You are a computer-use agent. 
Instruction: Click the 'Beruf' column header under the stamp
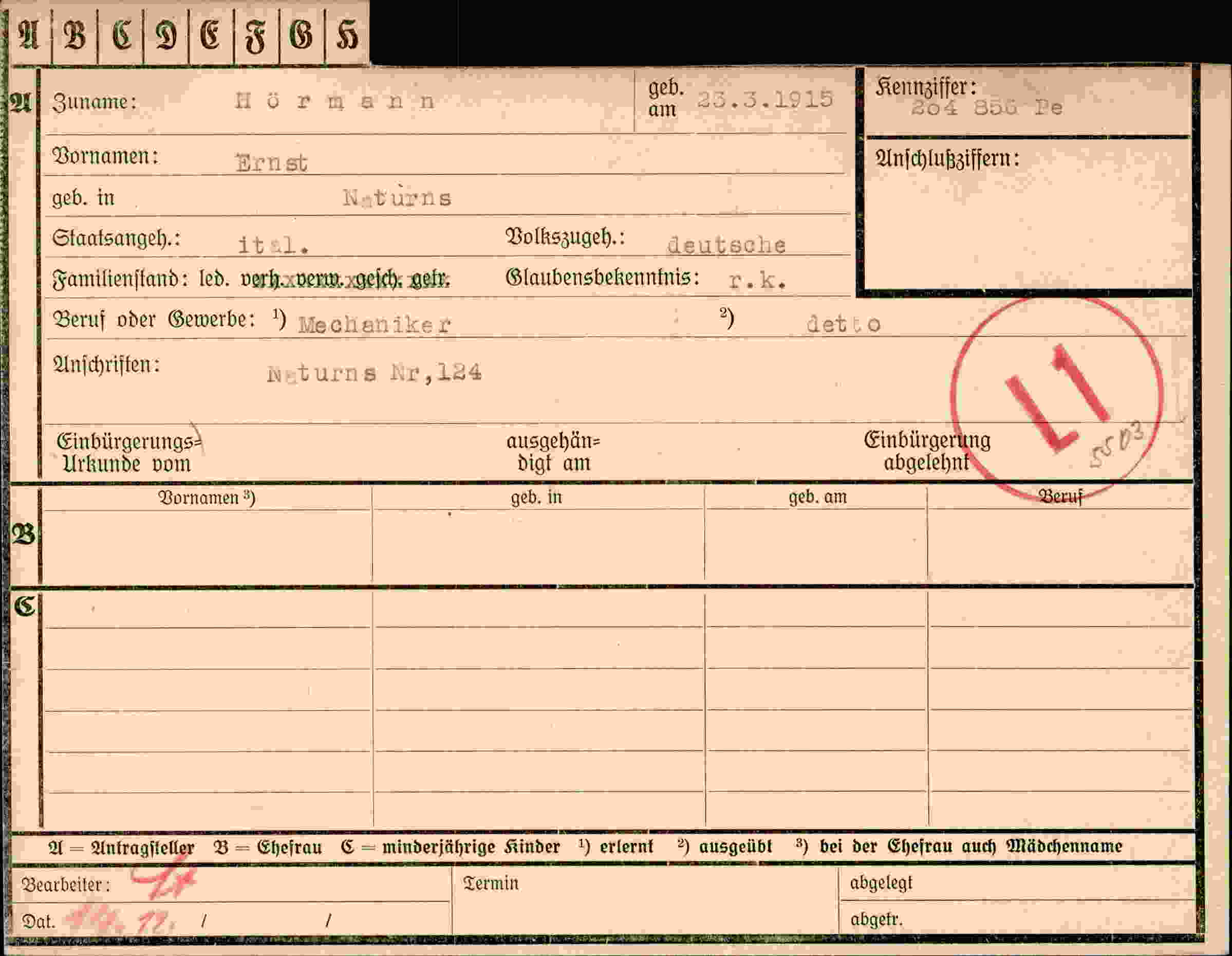pos(1061,497)
